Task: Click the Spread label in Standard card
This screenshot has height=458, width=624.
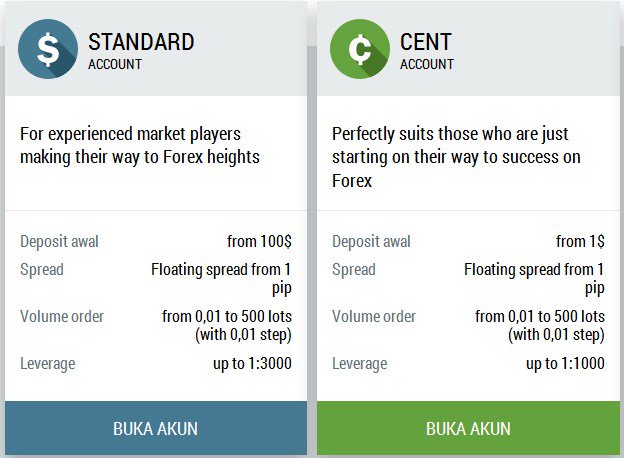Action: pyautogui.click(x=42, y=270)
